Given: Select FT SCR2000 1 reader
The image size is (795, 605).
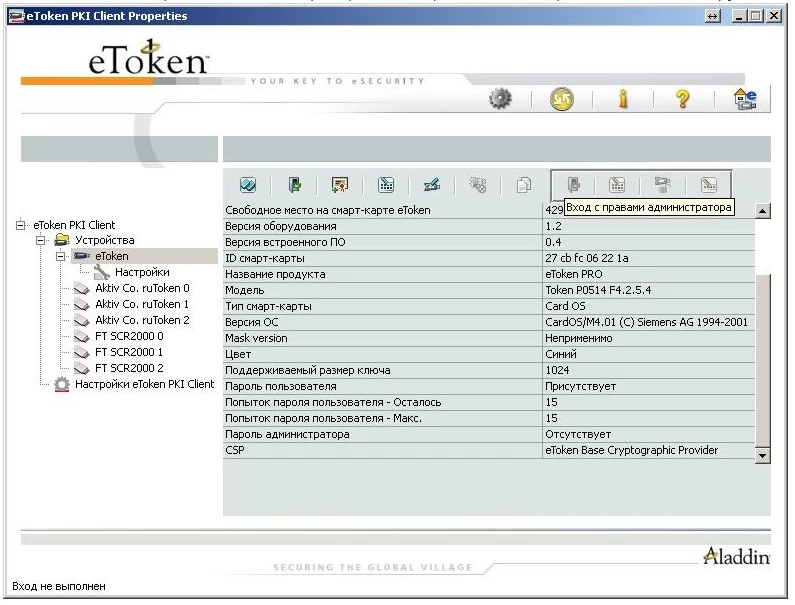Looking at the screenshot, I should click(x=128, y=352).
